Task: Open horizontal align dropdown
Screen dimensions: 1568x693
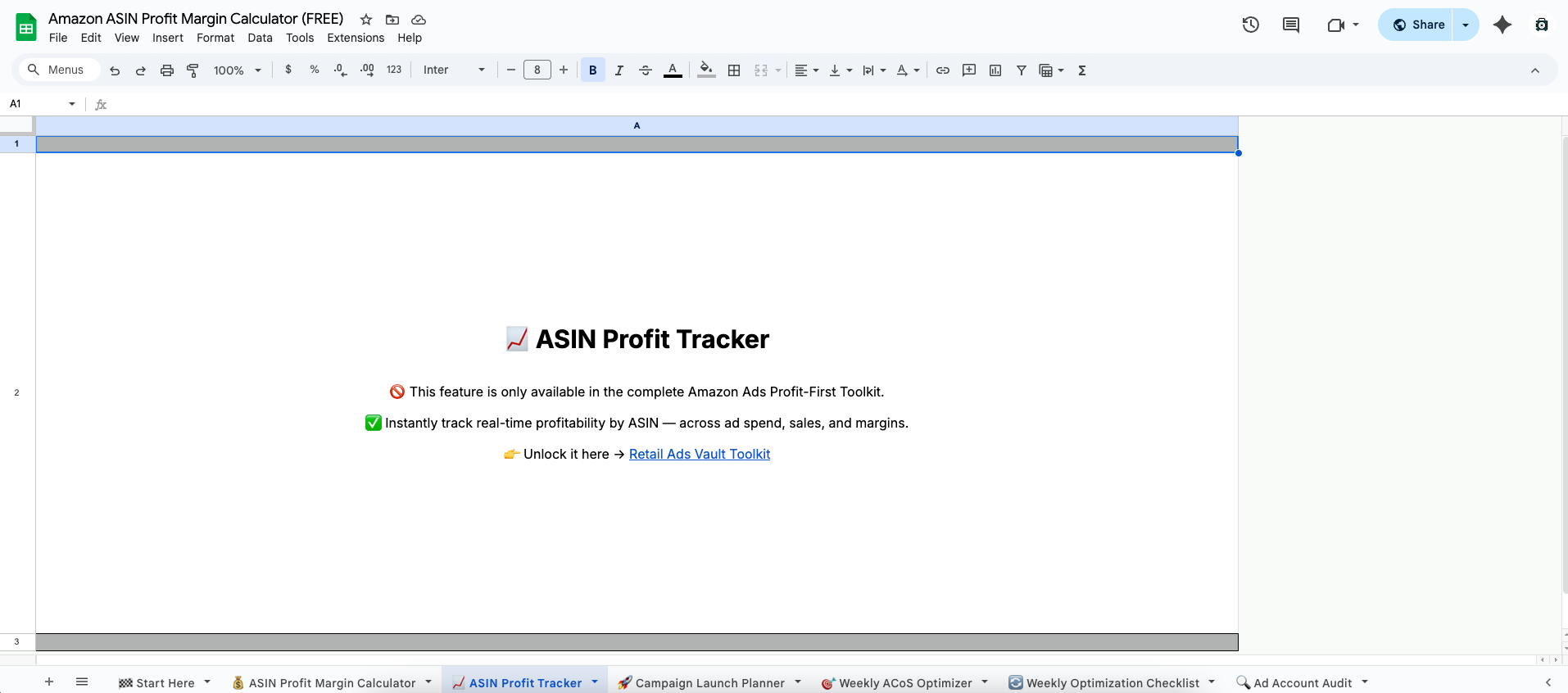Action: click(807, 70)
